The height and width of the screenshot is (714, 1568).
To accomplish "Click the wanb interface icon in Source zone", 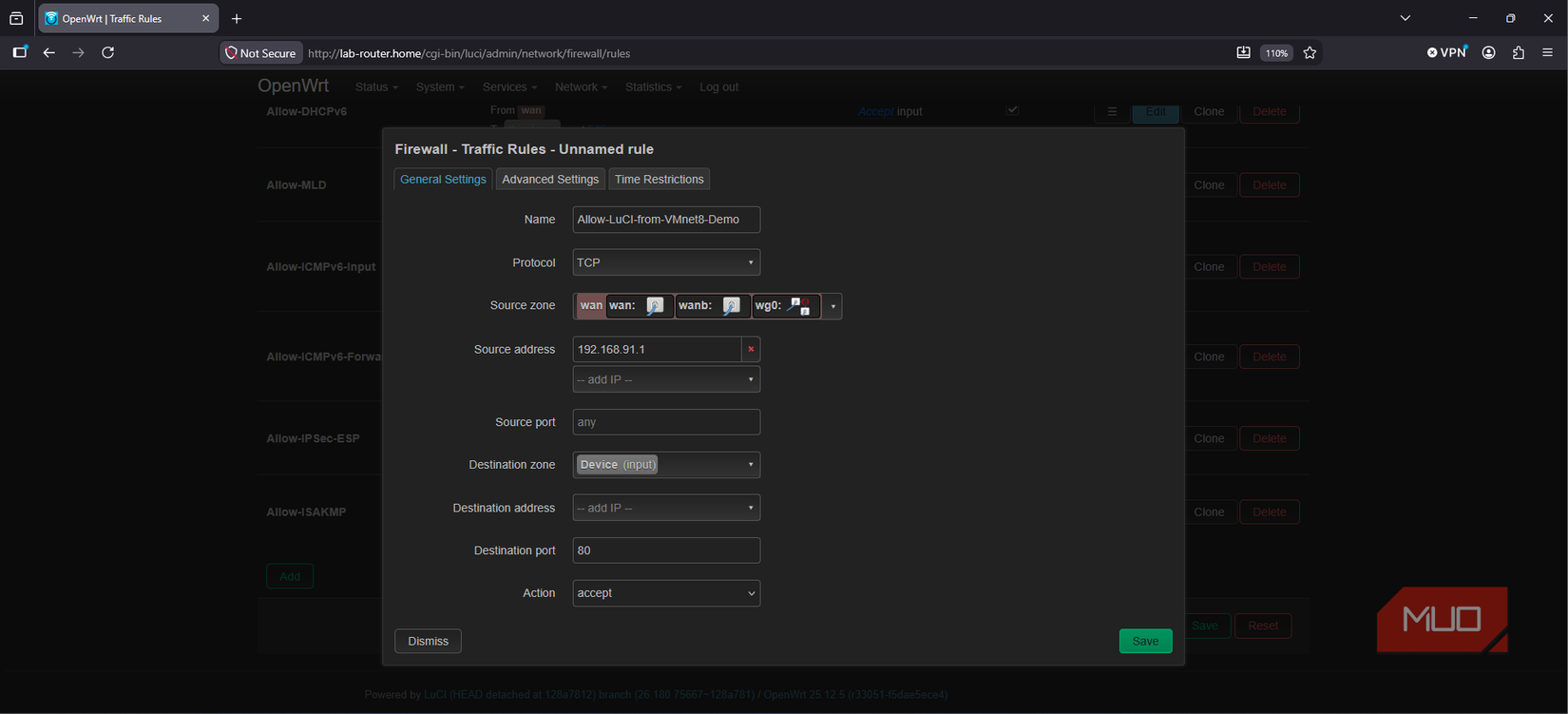I will coord(732,306).
